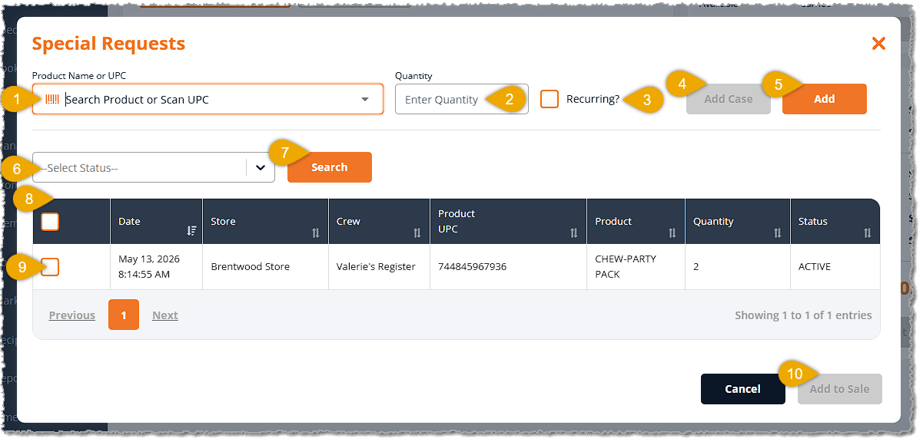Sort table by Crew column
This screenshot has height=445, width=923.
pyautogui.click(x=417, y=233)
